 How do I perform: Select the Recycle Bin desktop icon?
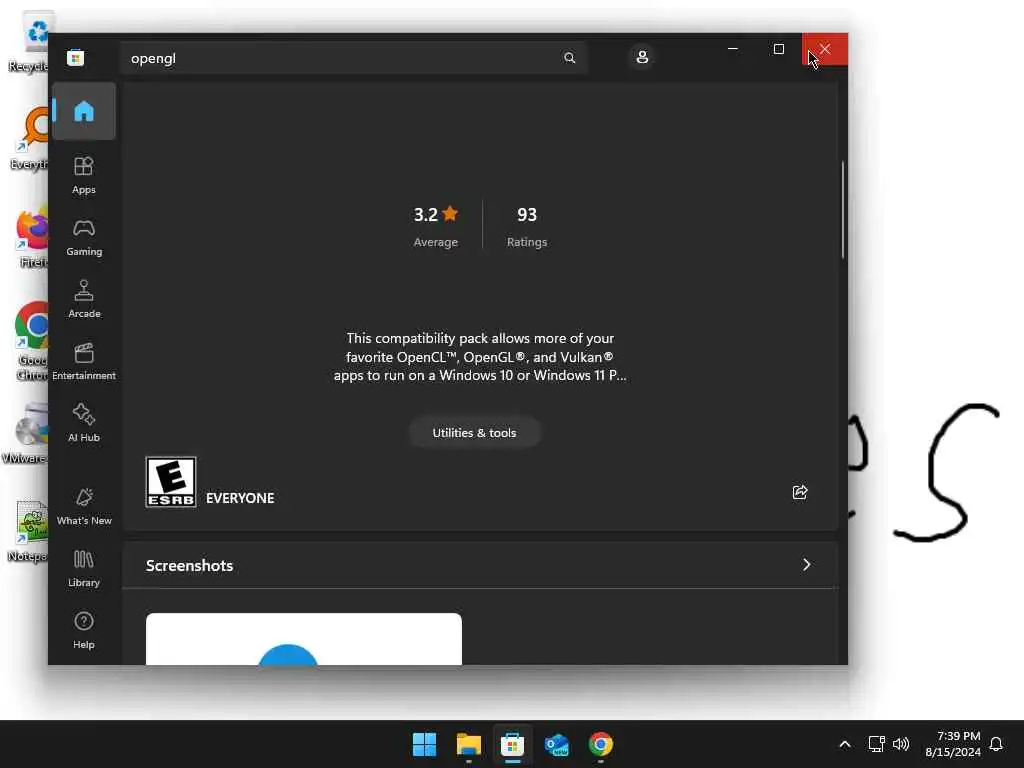[x=28, y=42]
